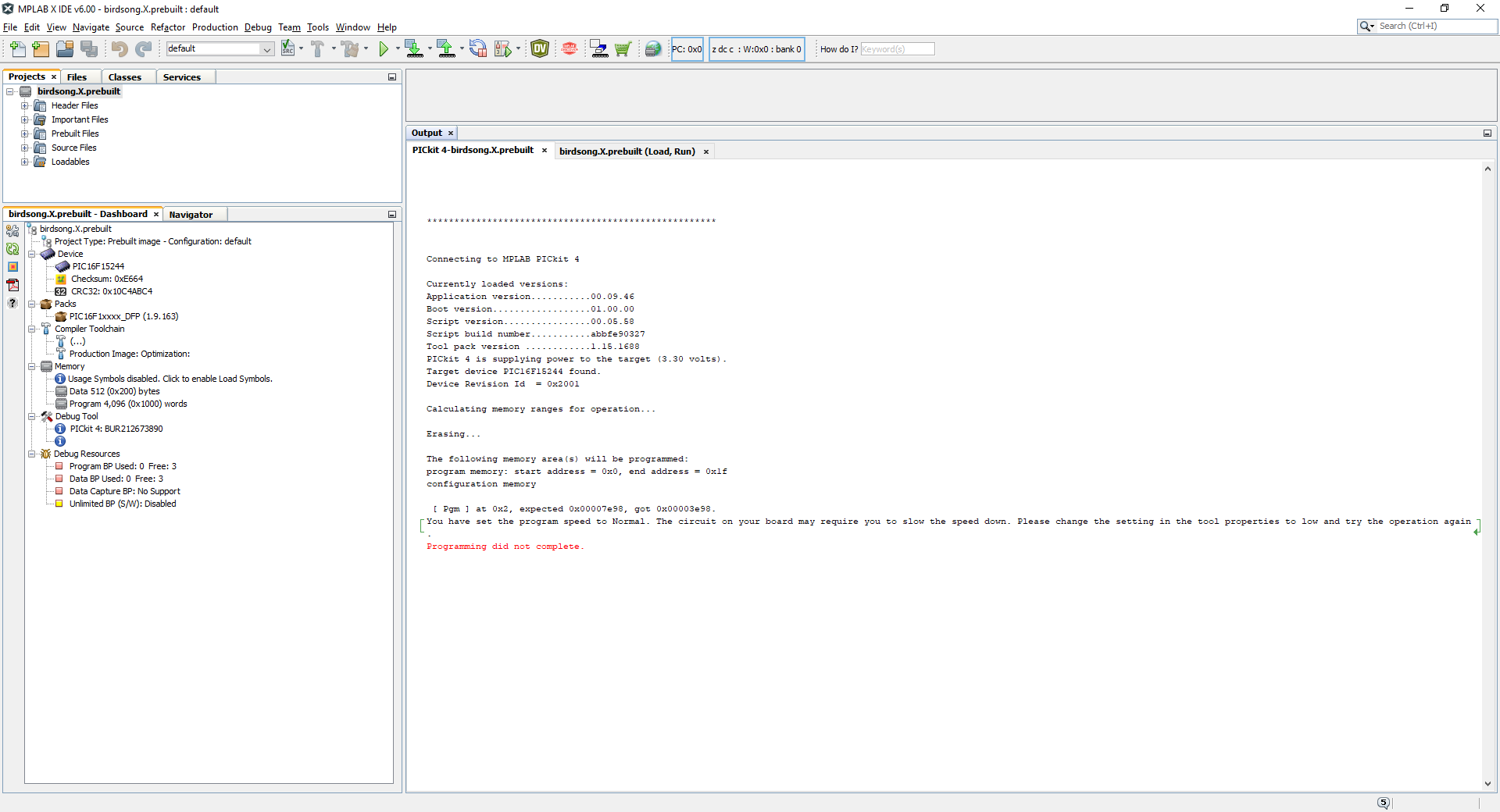Undo the last action

click(118, 48)
